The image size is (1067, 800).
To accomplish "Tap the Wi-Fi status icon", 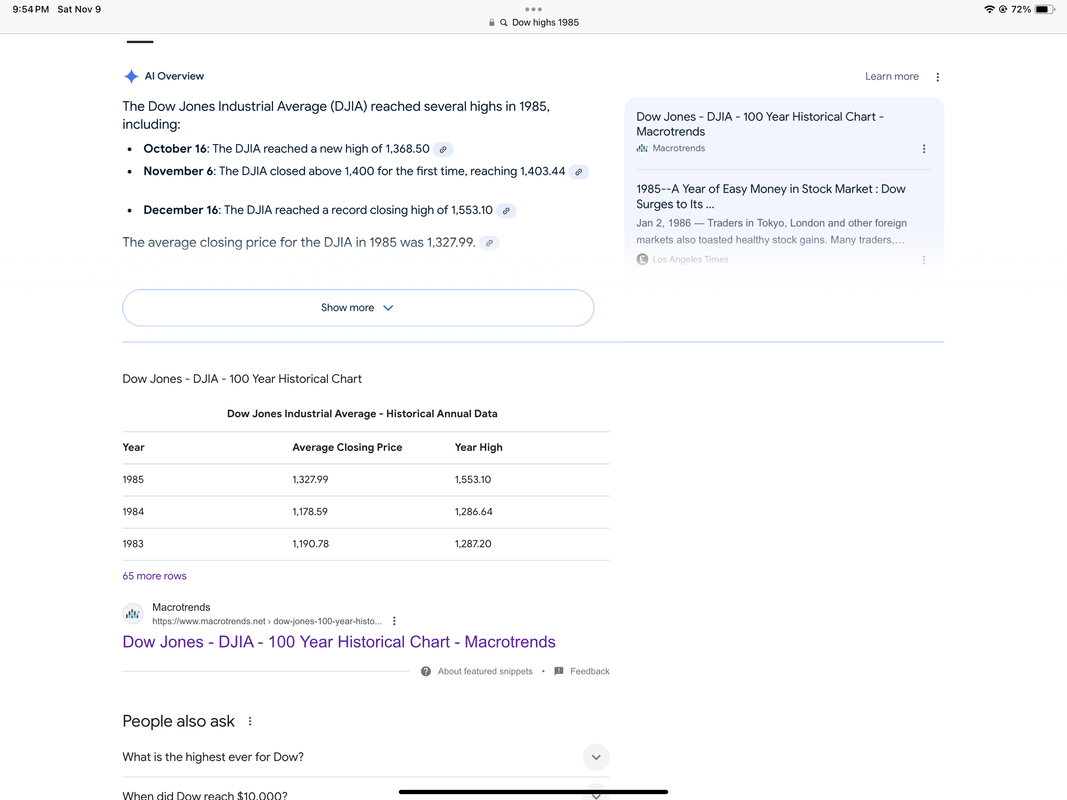I will point(989,10).
